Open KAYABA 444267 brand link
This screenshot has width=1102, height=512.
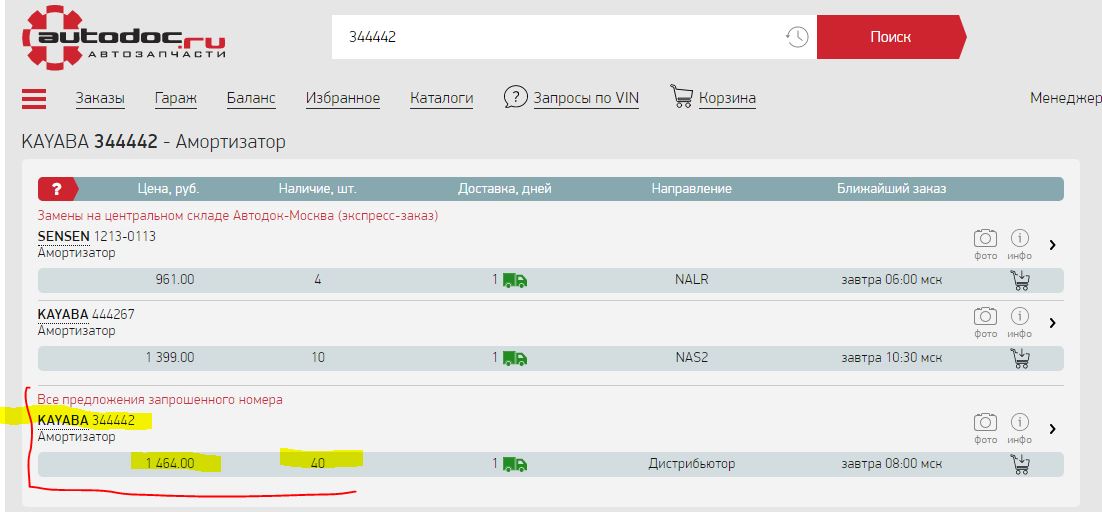[63, 315]
